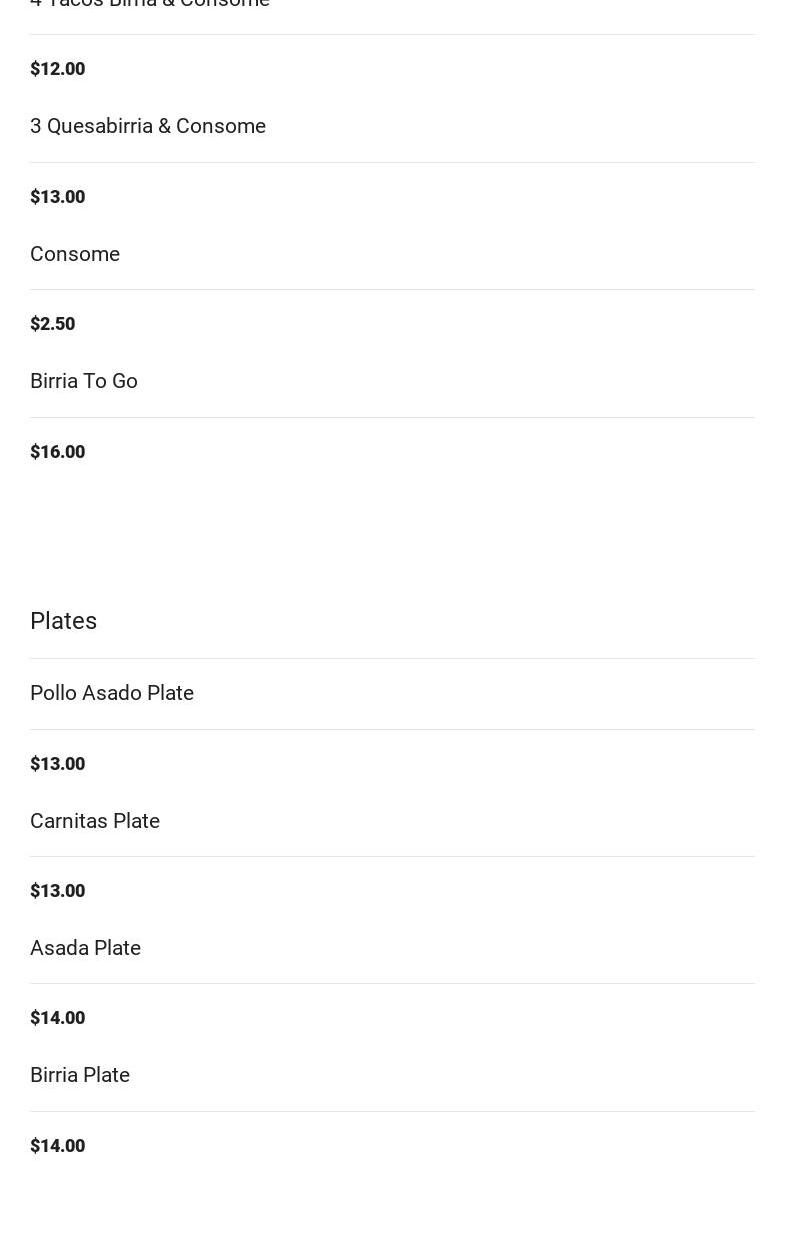Select the $12.00 price label
Image resolution: width=785 pixels, height=1255 pixels.
(58, 69)
